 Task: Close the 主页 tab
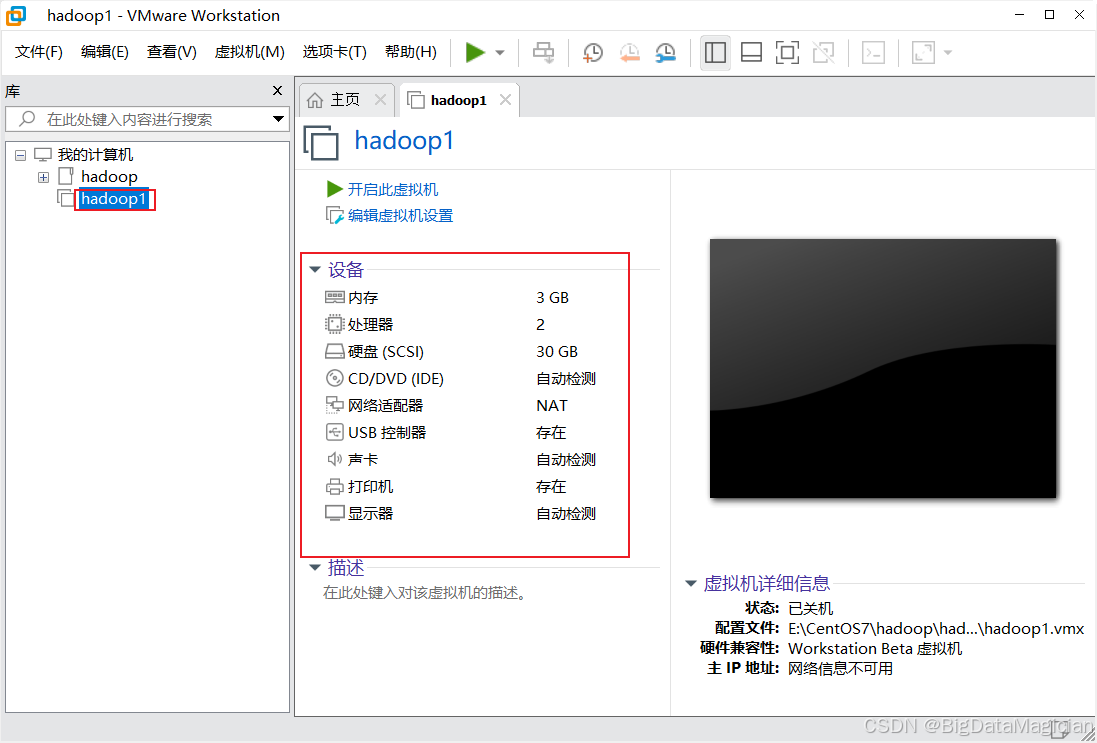tap(381, 100)
